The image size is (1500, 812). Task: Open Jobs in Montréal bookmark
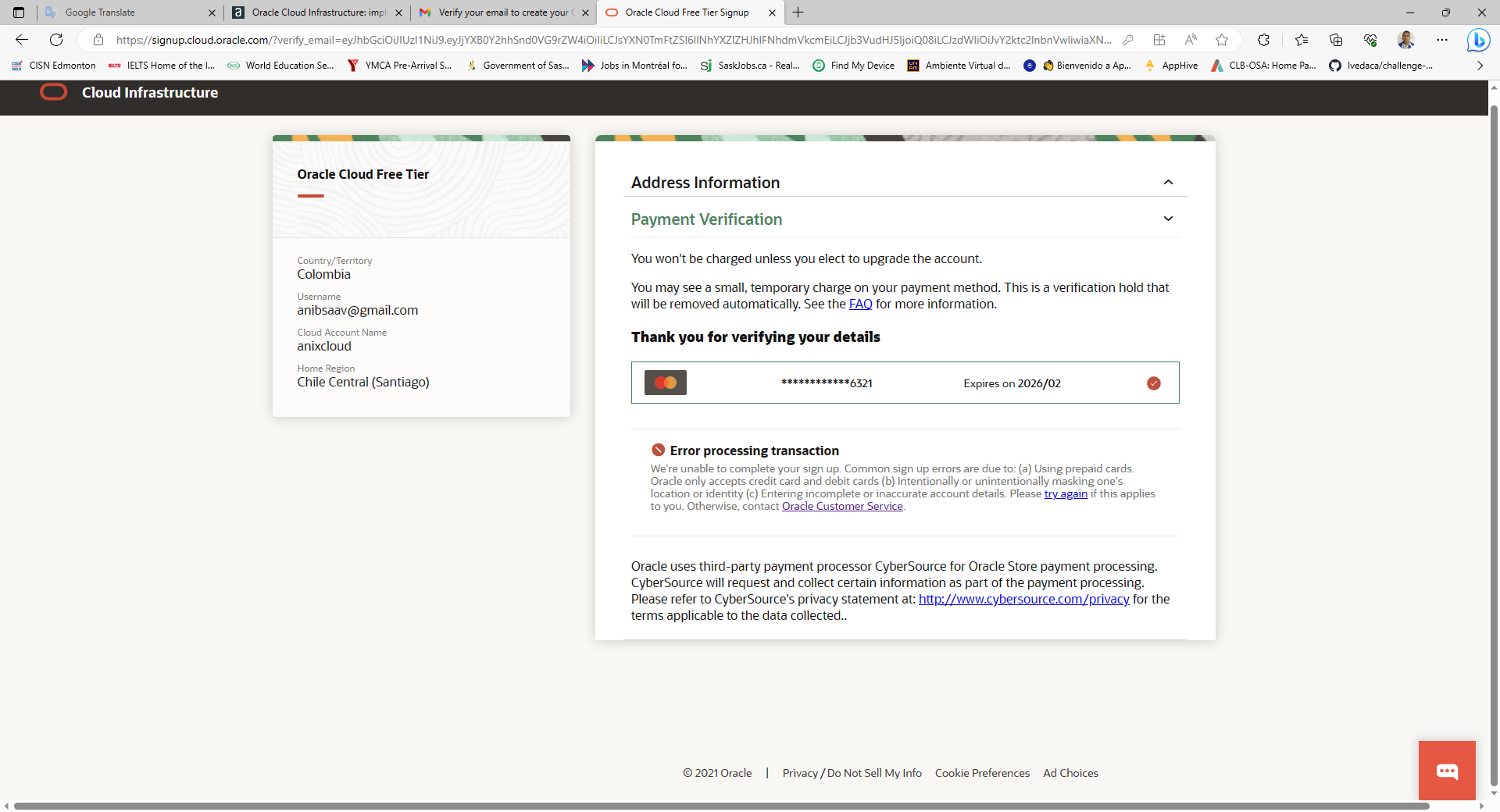pyautogui.click(x=635, y=66)
